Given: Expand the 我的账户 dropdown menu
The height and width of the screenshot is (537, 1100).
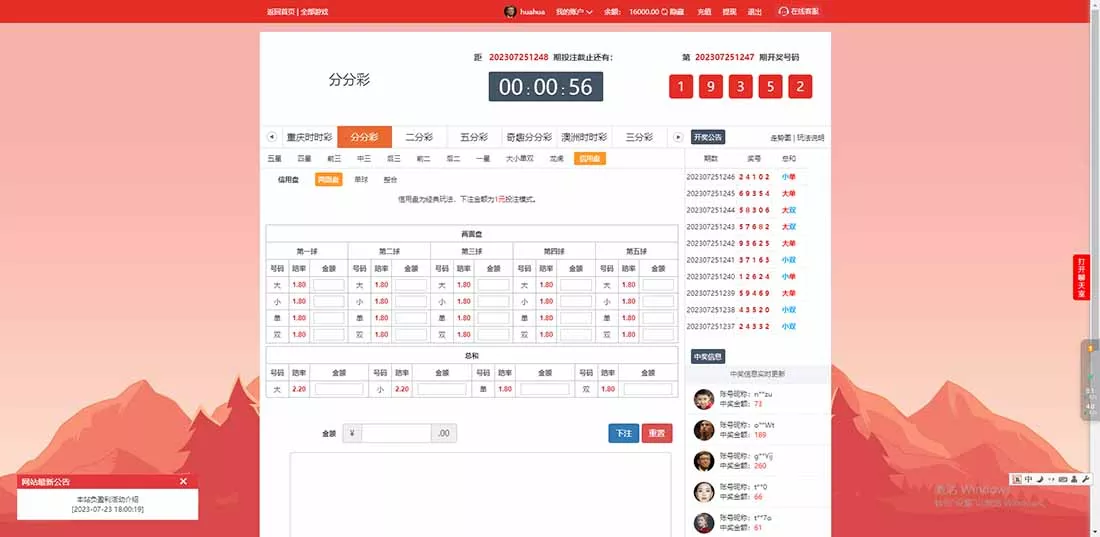Looking at the screenshot, I should [574, 11].
